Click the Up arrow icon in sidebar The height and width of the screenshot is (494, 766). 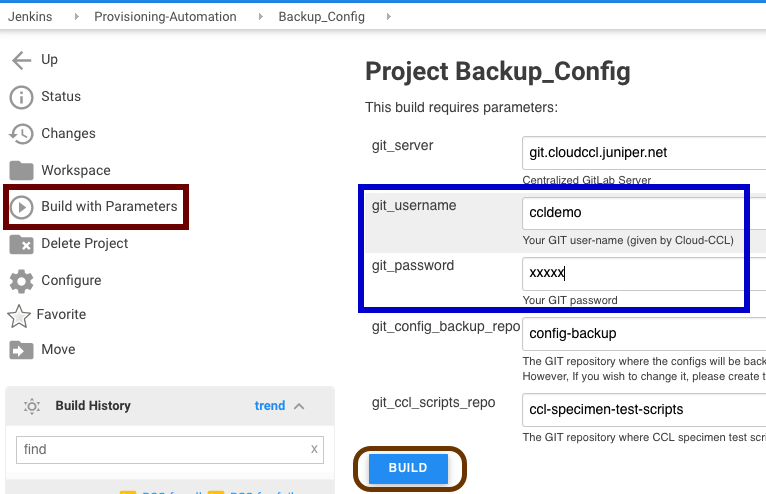pyautogui.click(x=21, y=60)
